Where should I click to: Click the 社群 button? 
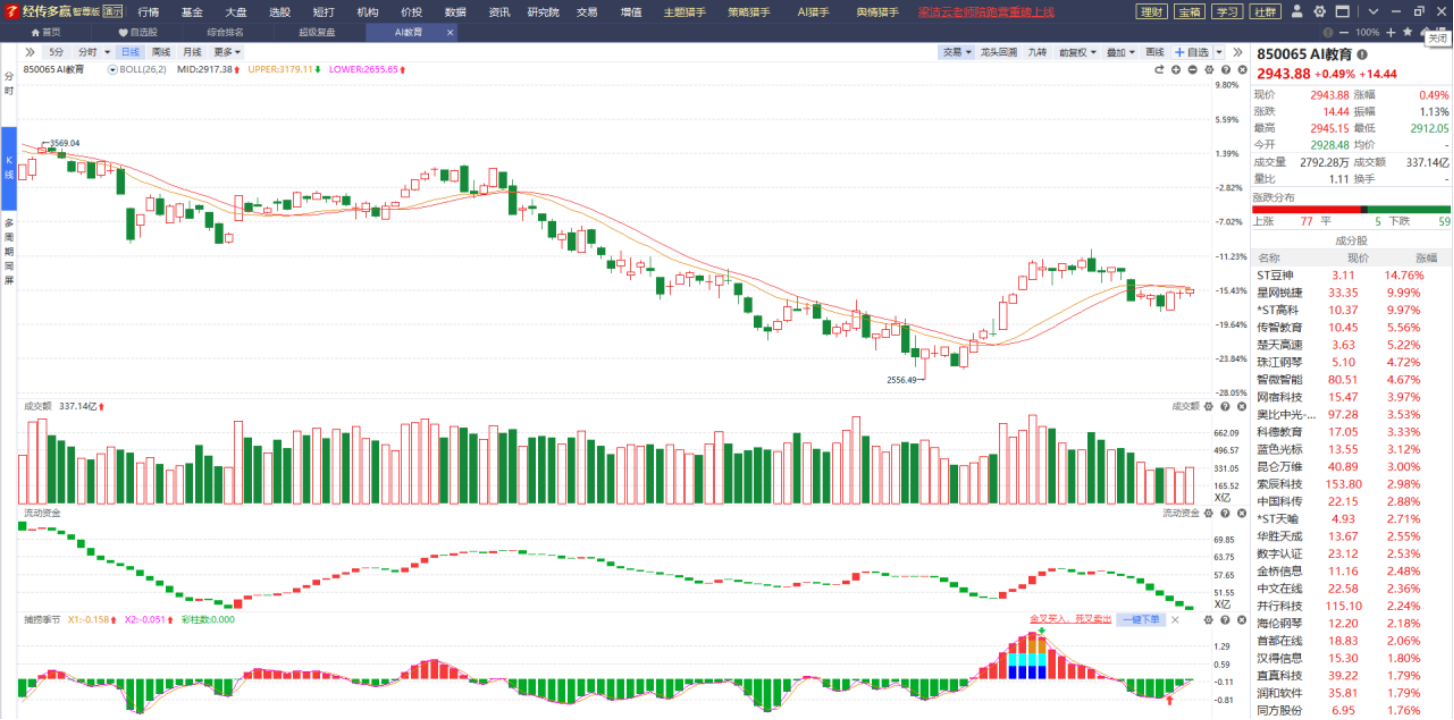[1264, 12]
